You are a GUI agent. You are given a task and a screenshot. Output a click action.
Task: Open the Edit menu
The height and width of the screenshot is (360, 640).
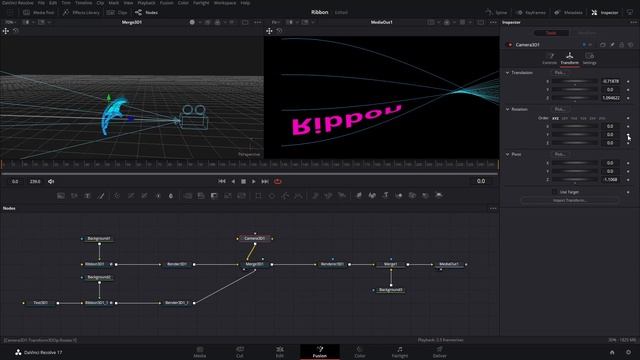coord(53,3)
